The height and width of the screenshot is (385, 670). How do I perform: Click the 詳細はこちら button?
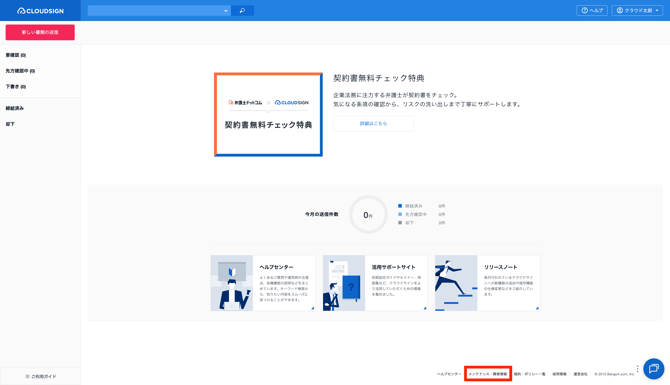click(373, 123)
